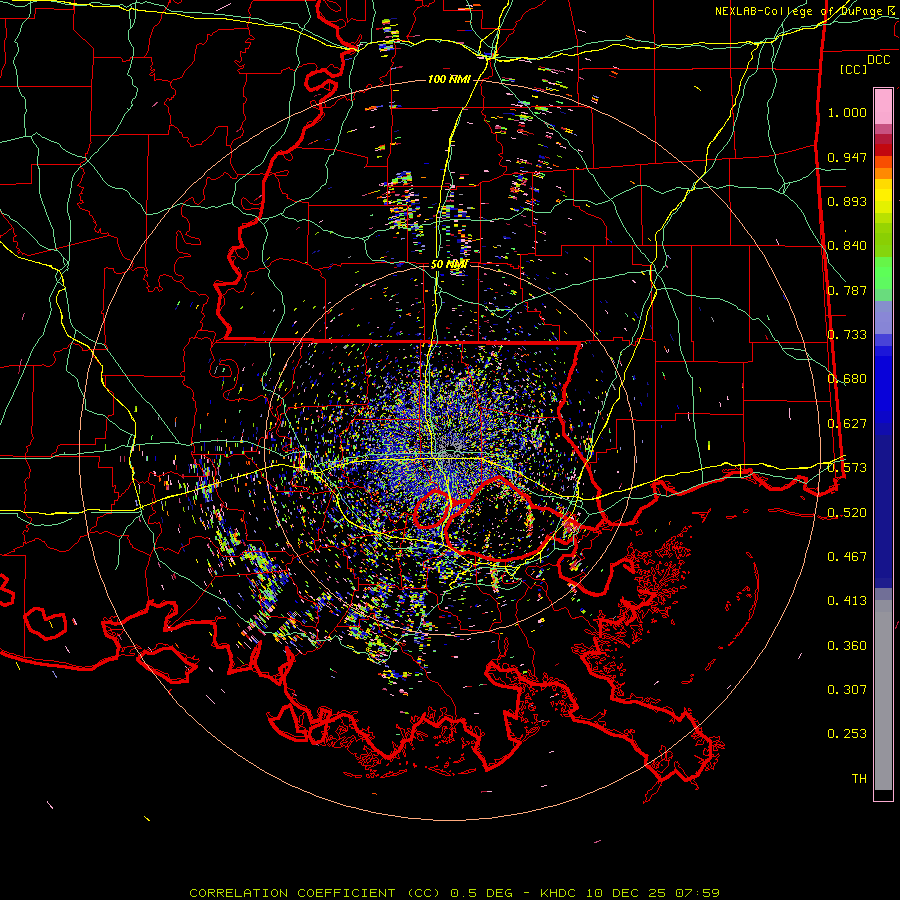Pick the pink color band beside 1.000
Viewport: 900px width, 900px height.
click(883, 107)
